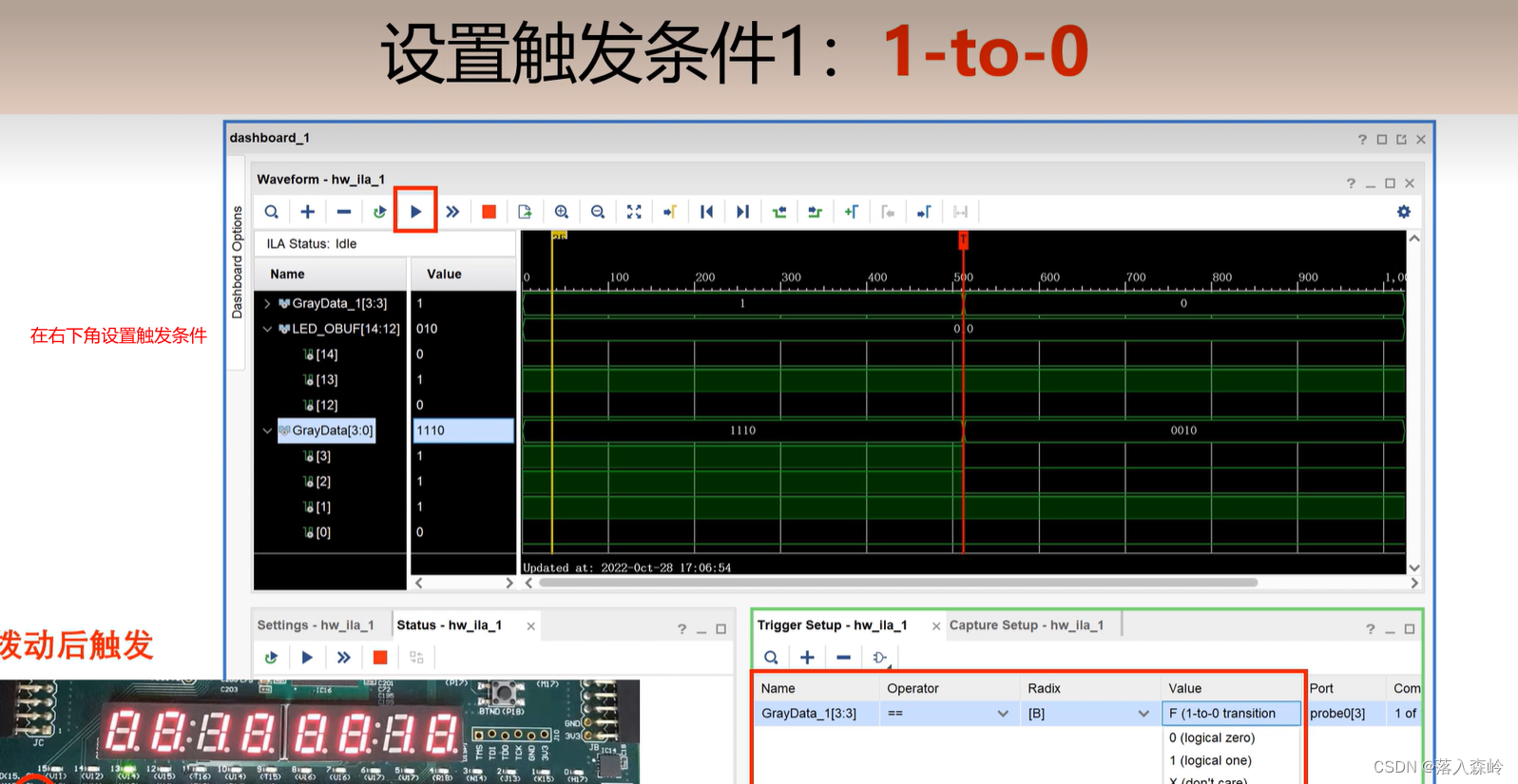1518x784 pixels.
Task: Open help for Waveform panel
Action: tap(1351, 183)
